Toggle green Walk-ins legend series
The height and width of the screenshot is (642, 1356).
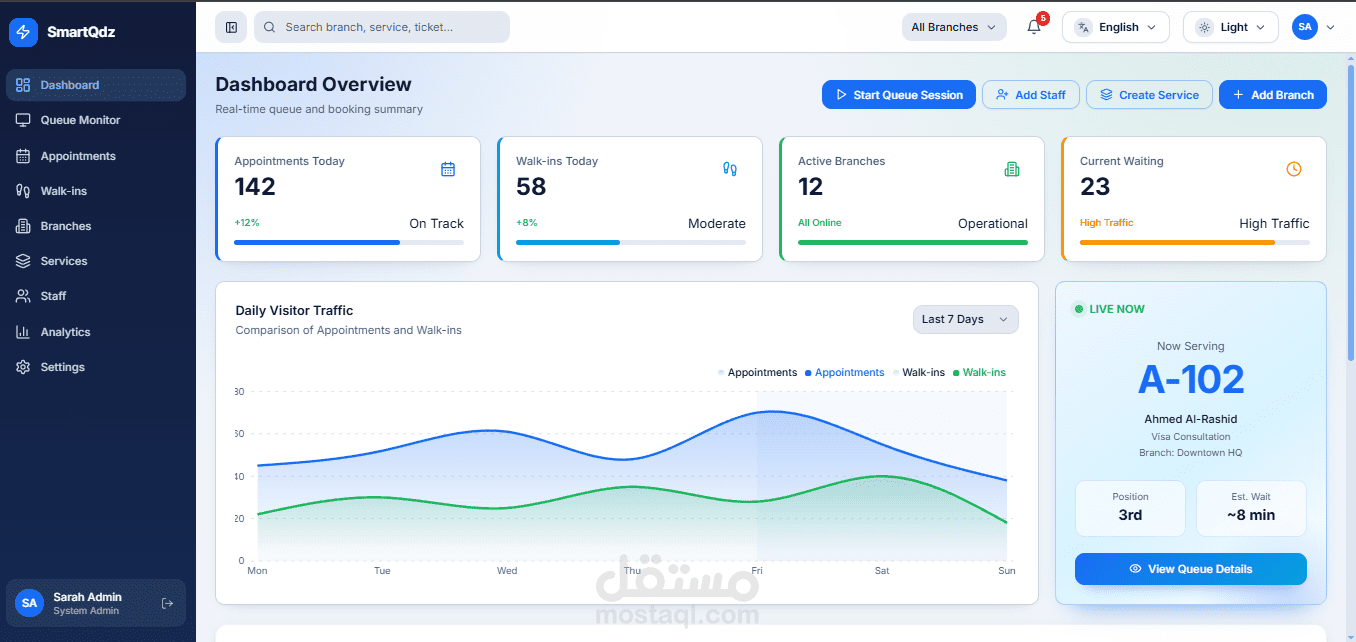(x=979, y=372)
